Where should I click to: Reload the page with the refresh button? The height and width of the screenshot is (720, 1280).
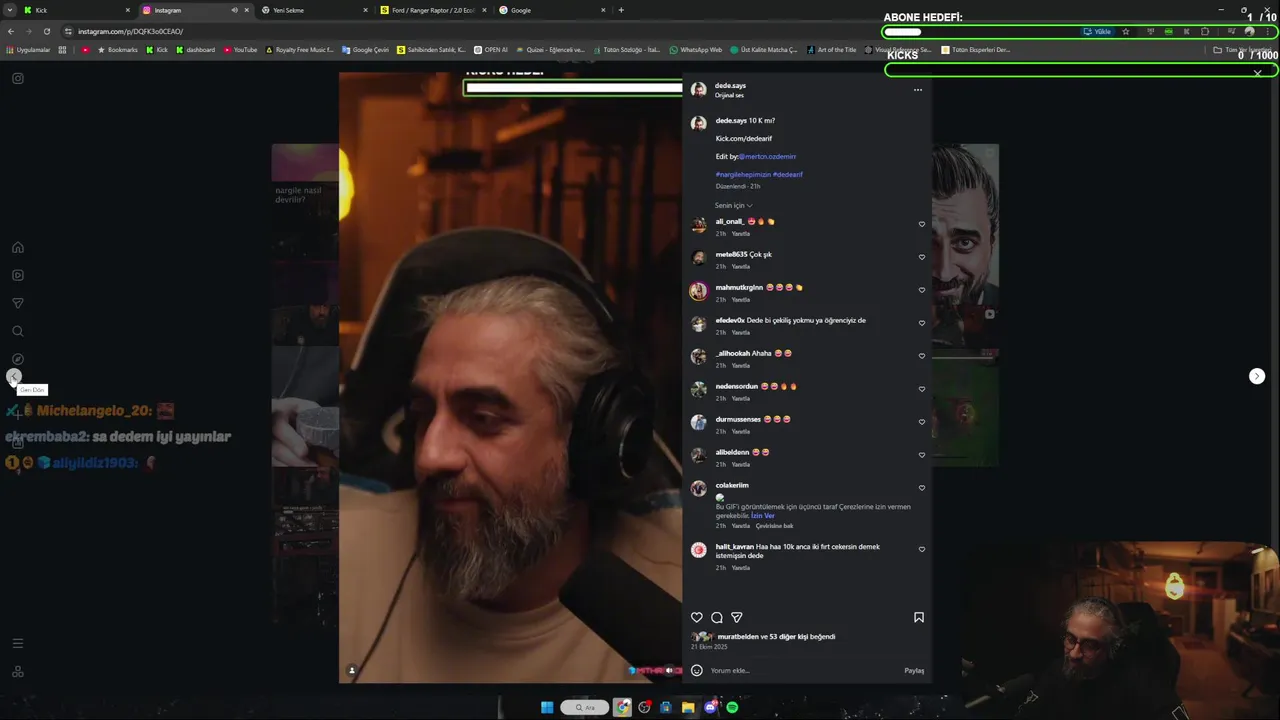tap(46, 31)
